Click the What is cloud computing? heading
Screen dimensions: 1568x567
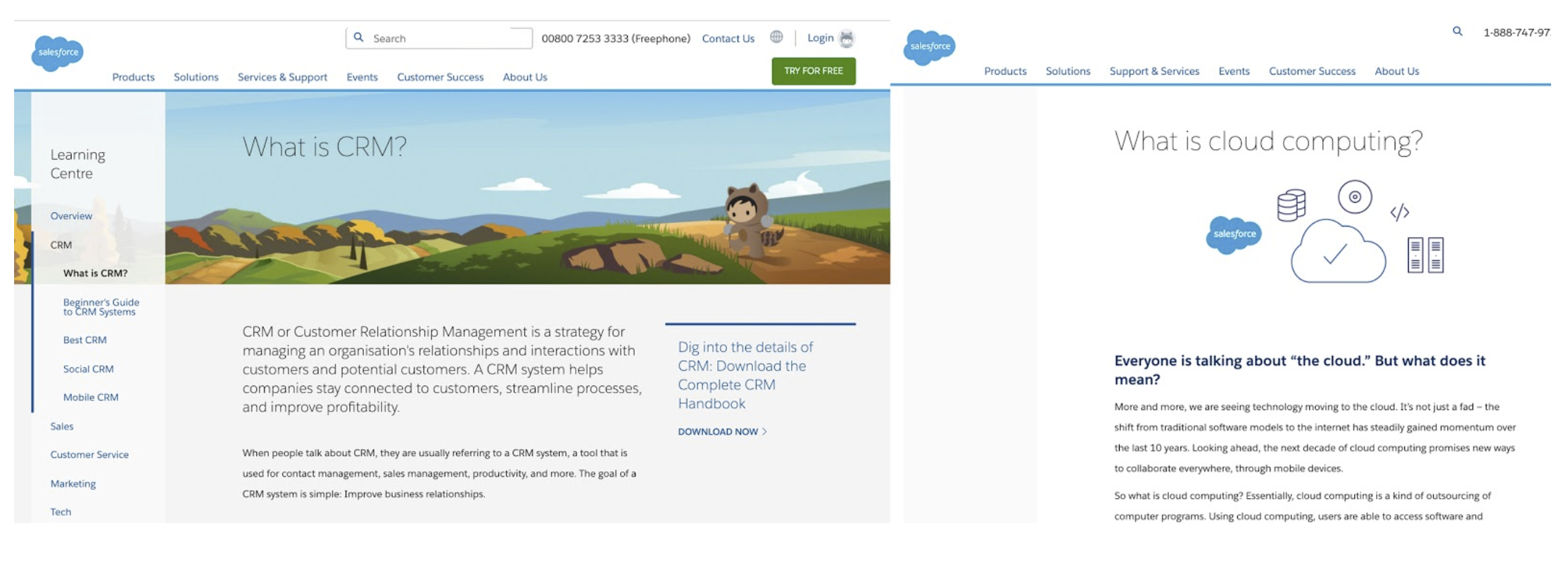point(1269,141)
